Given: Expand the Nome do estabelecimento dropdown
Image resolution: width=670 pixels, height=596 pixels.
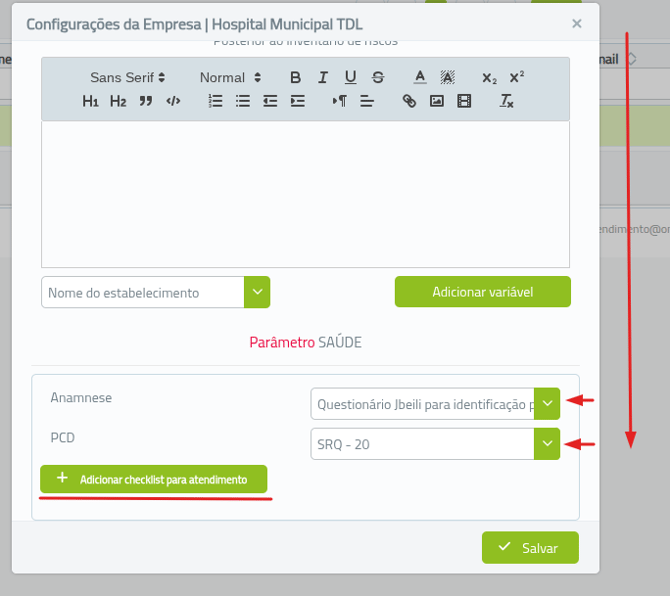Looking at the screenshot, I should pyautogui.click(x=257, y=292).
